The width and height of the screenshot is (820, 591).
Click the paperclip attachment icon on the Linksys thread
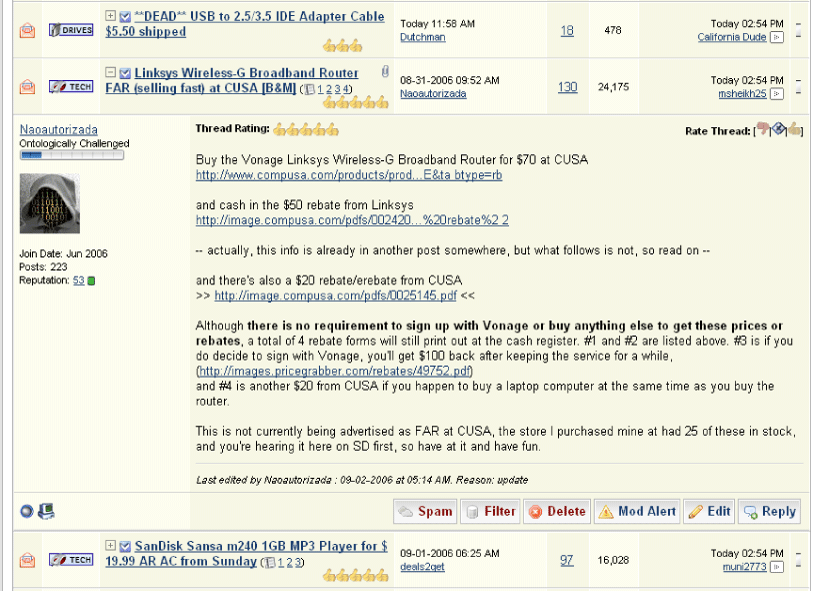coord(385,72)
